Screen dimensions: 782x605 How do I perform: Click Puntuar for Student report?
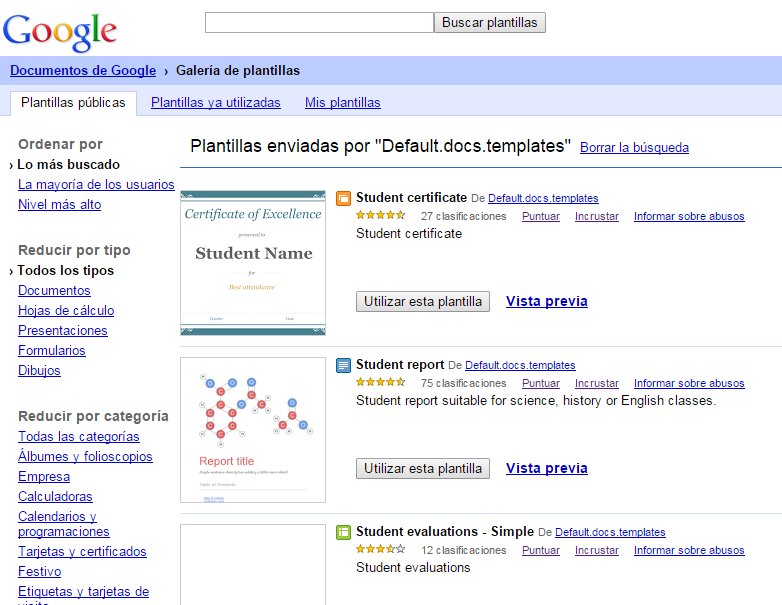(541, 383)
